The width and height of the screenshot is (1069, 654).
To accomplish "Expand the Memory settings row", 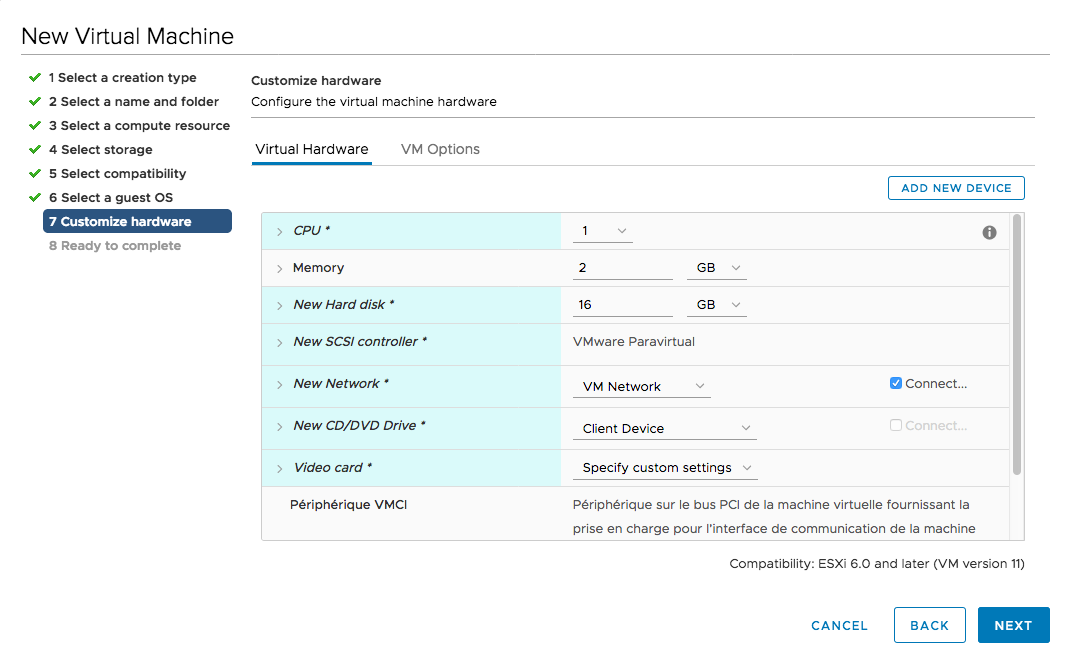I will point(280,269).
